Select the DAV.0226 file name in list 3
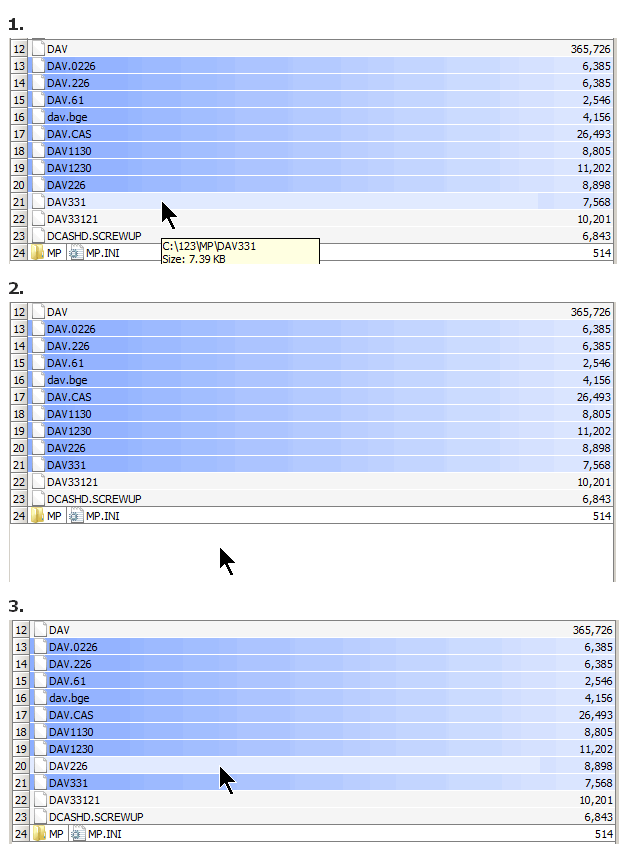This screenshot has width=628, height=853. coord(73,647)
